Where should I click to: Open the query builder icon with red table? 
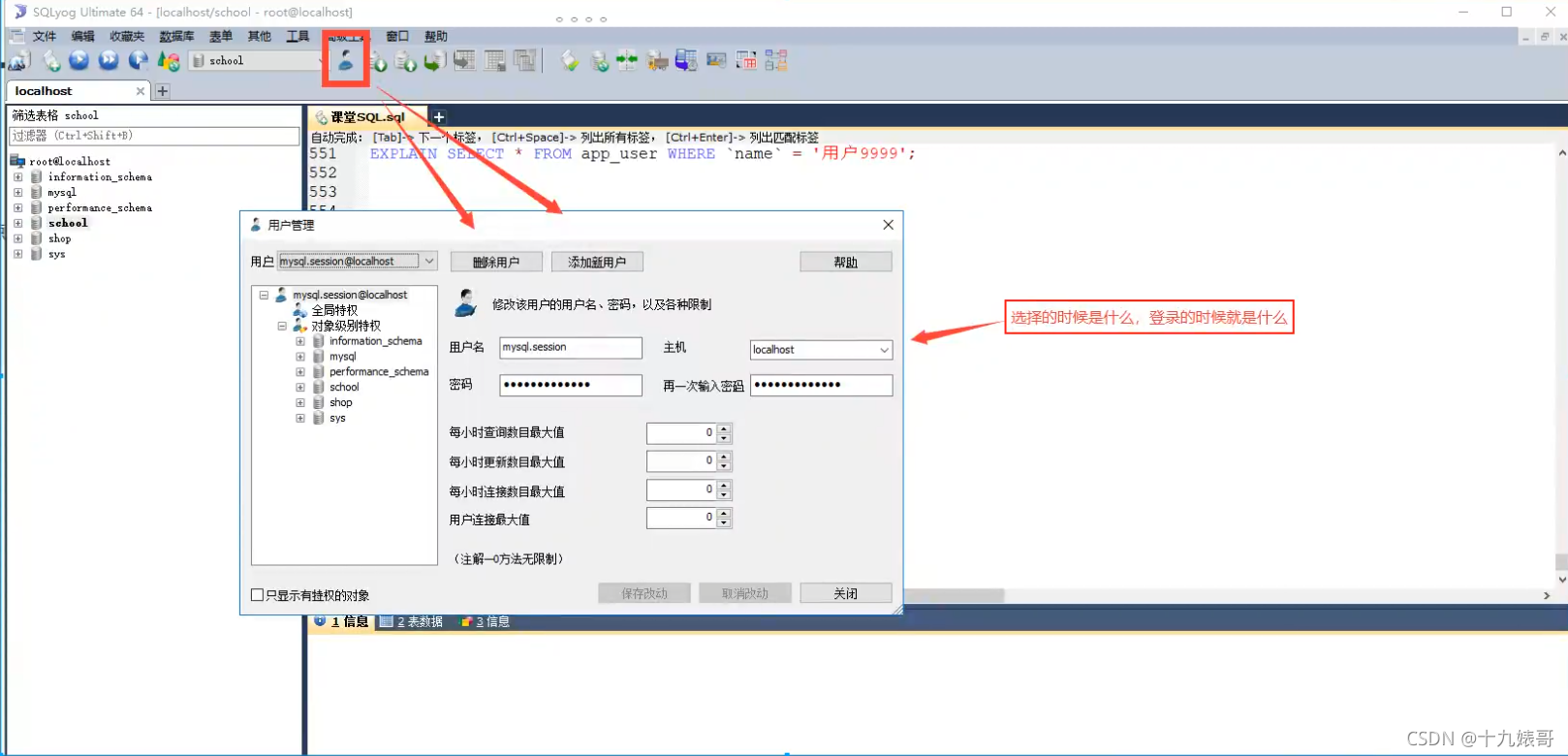tap(746, 61)
